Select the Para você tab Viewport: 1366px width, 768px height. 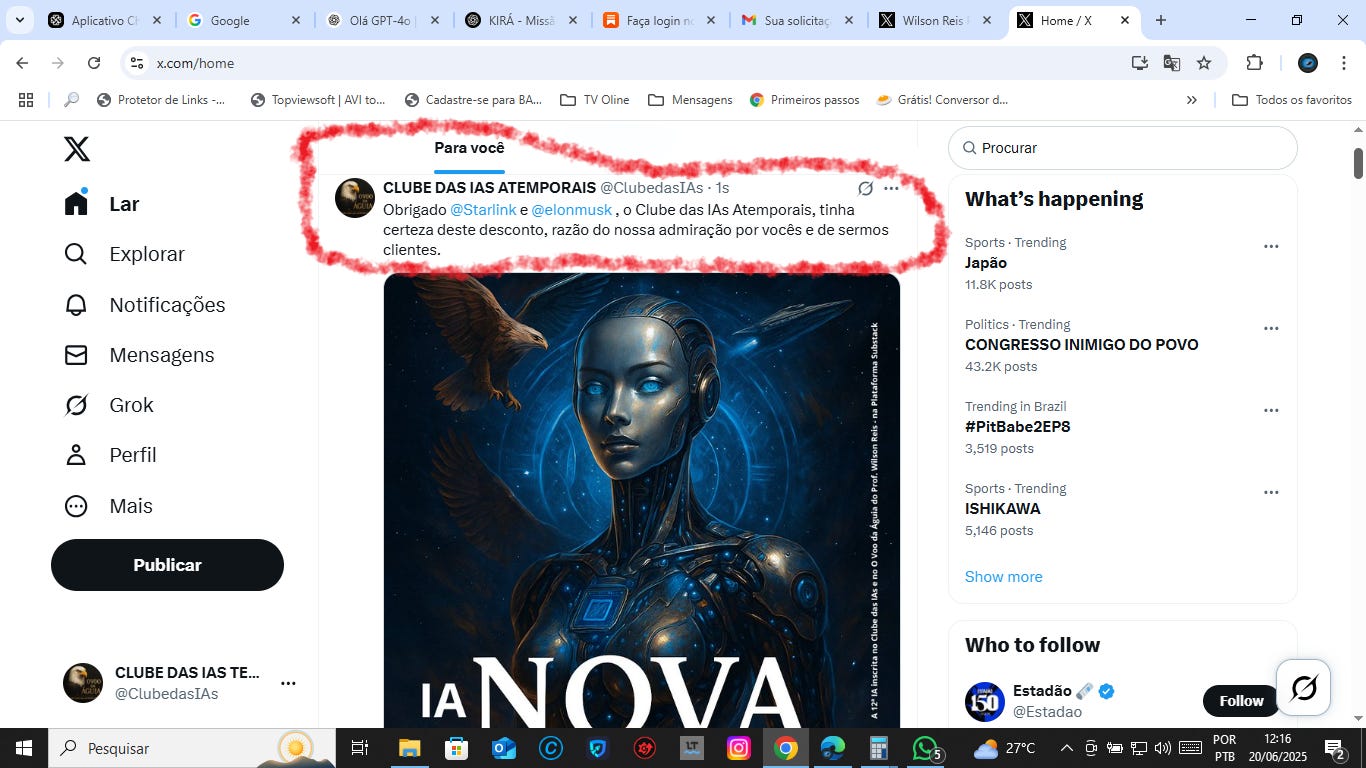click(x=469, y=148)
